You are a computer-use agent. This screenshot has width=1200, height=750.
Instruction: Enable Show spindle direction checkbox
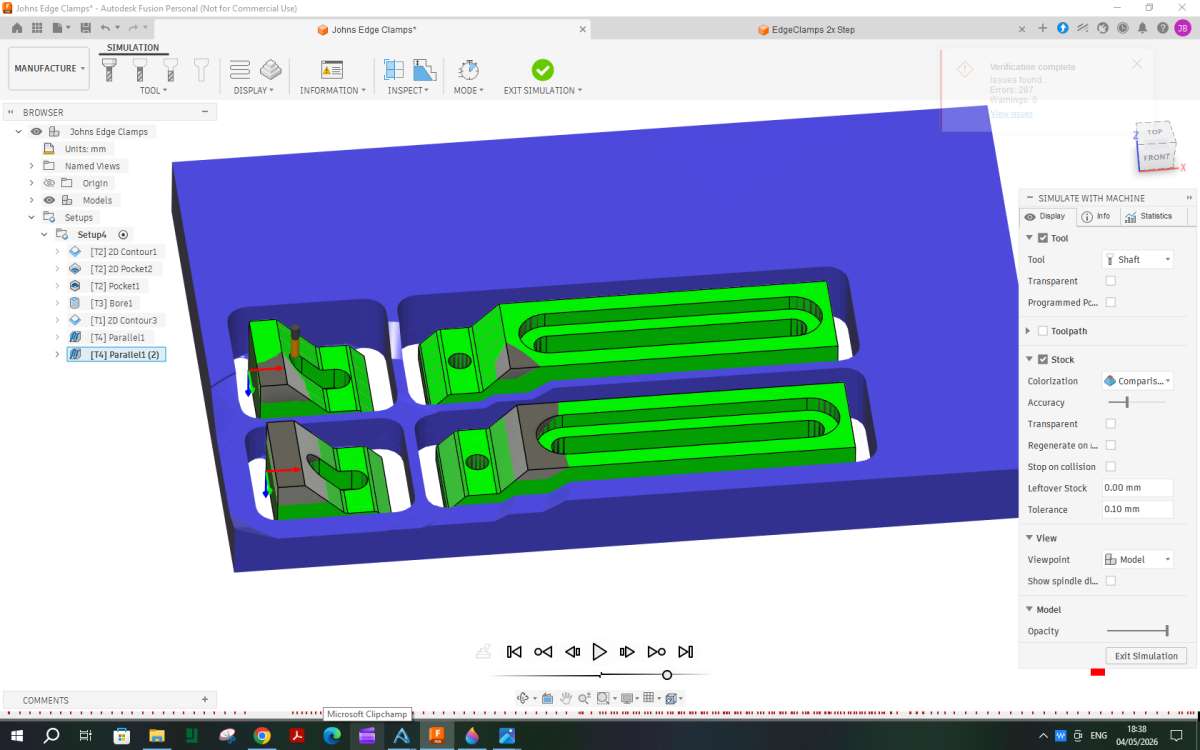click(1110, 581)
